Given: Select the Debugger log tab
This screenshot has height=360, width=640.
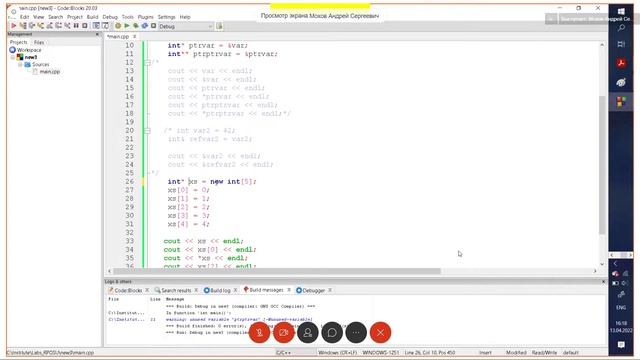Looking at the screenshot, I should click(x=313, y=290).
